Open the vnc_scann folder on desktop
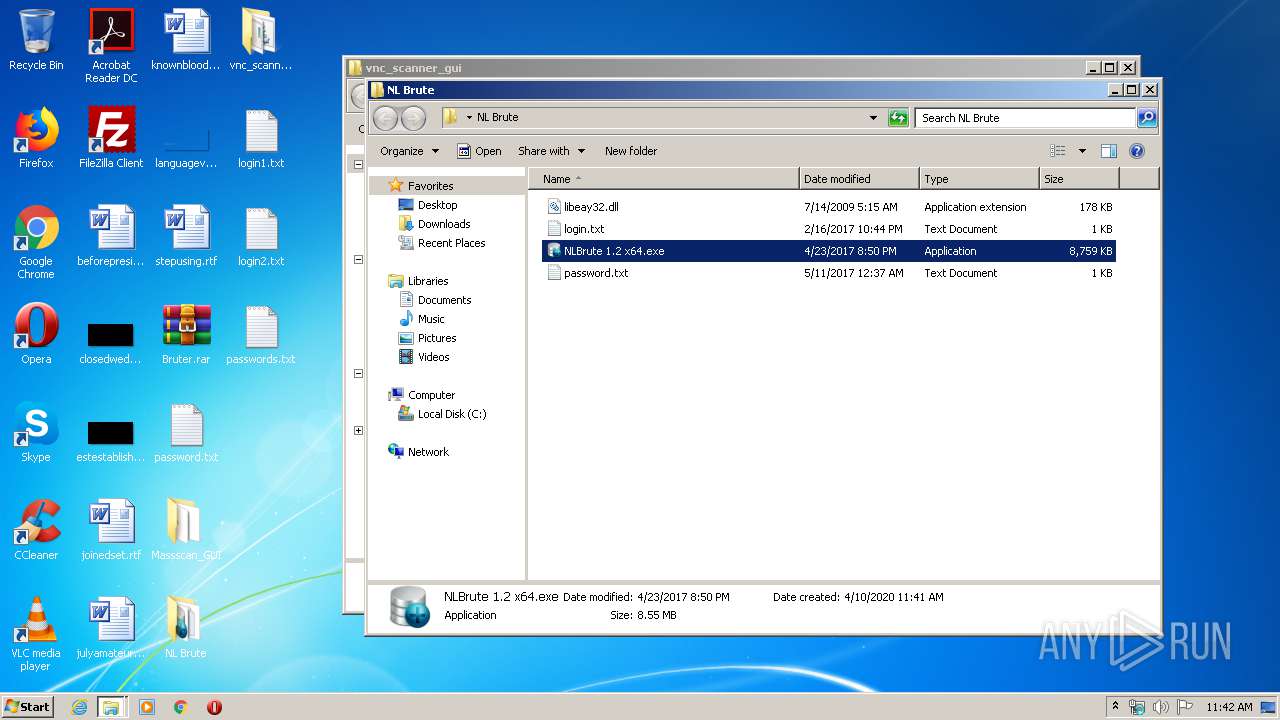 (x=260, y=40)
